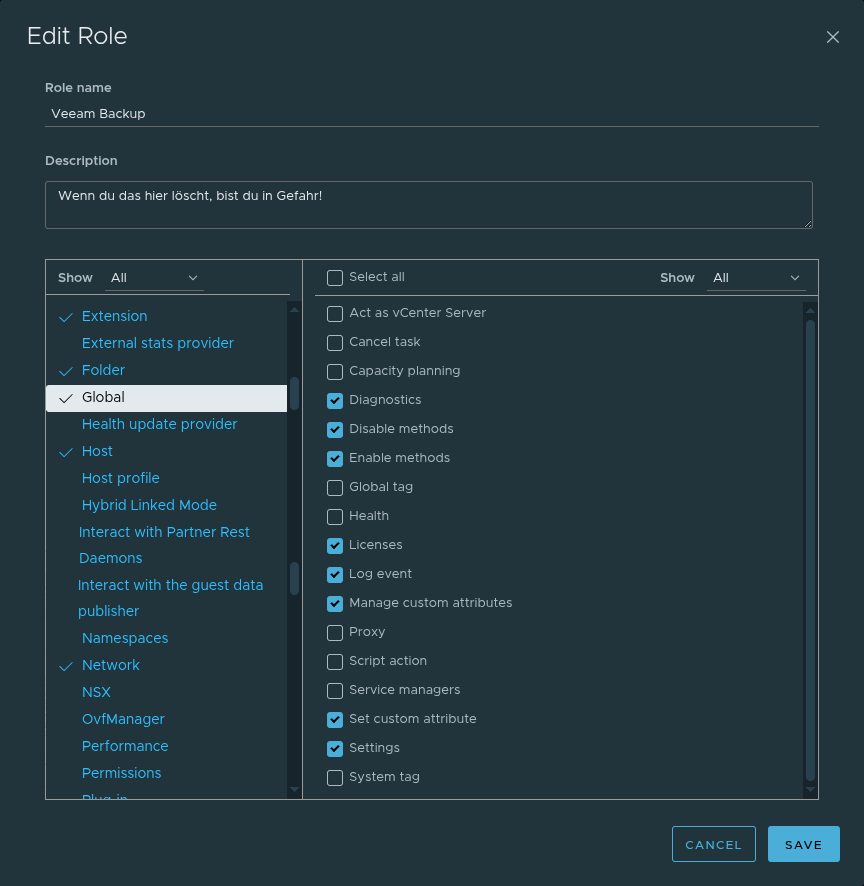Uncheck the Settings privilege
This screenshot has width=864, height=886.
click(335, 749)
